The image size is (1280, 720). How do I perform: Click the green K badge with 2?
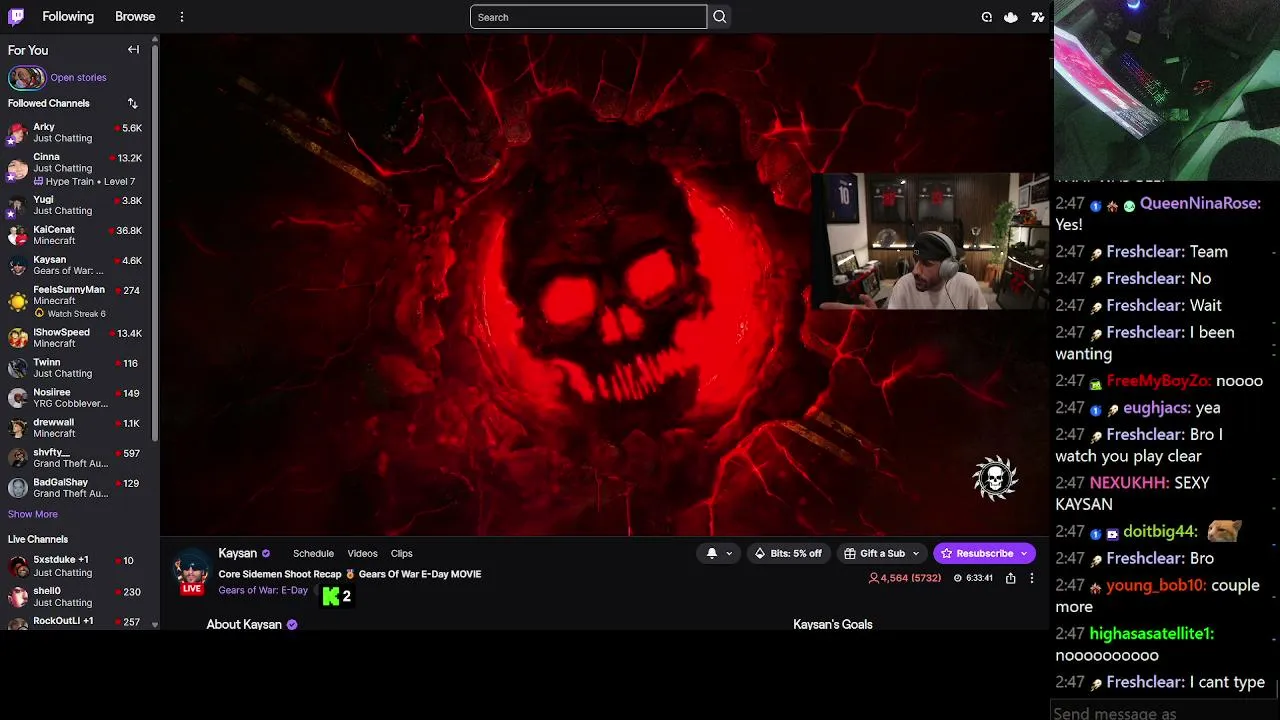click(x=336, y=596)
